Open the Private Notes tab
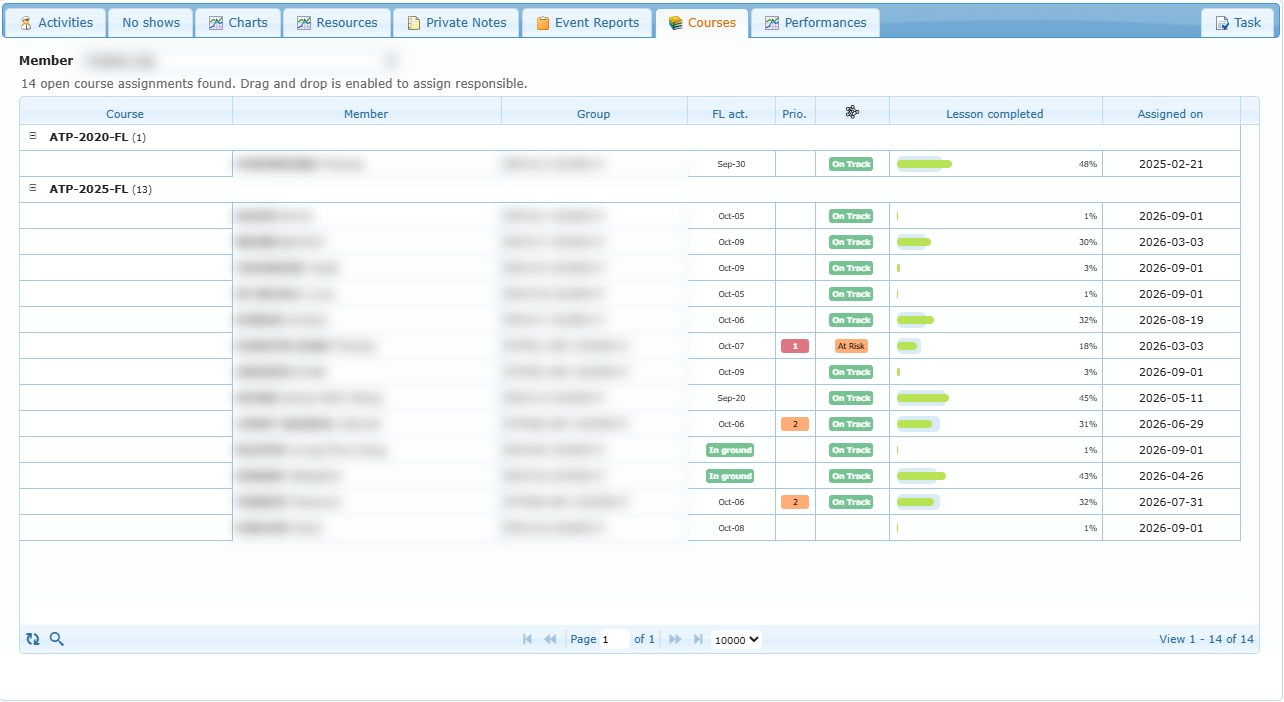The height and width of the screenshot is (702, 1284). point(456,22)
